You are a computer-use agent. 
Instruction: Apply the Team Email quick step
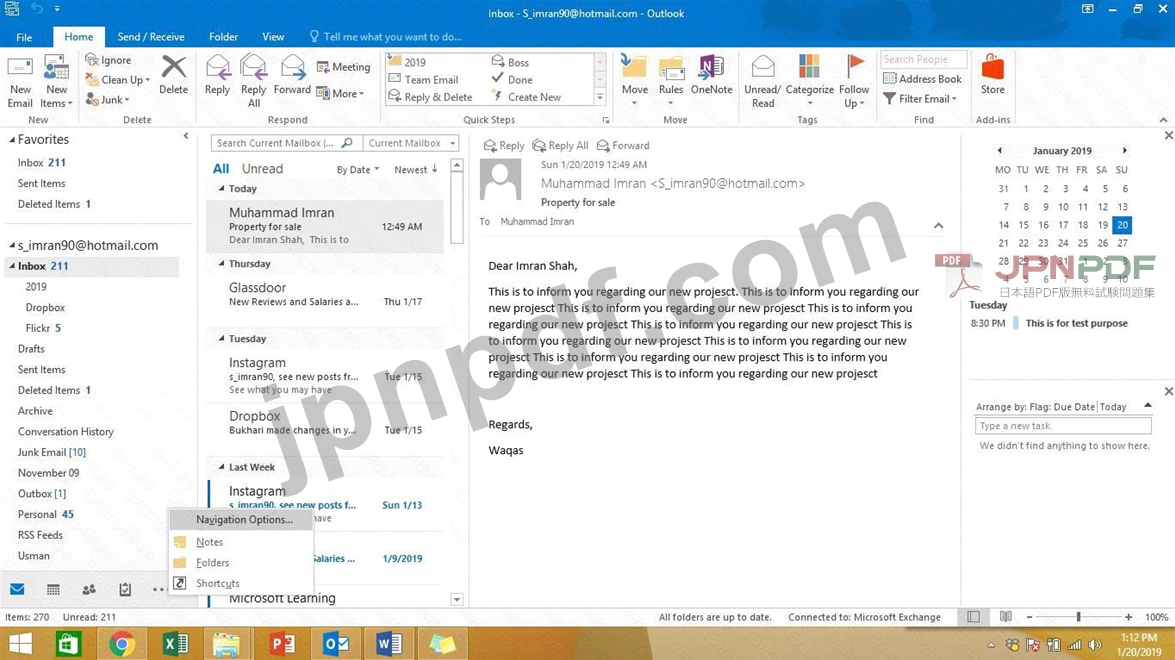423,79
